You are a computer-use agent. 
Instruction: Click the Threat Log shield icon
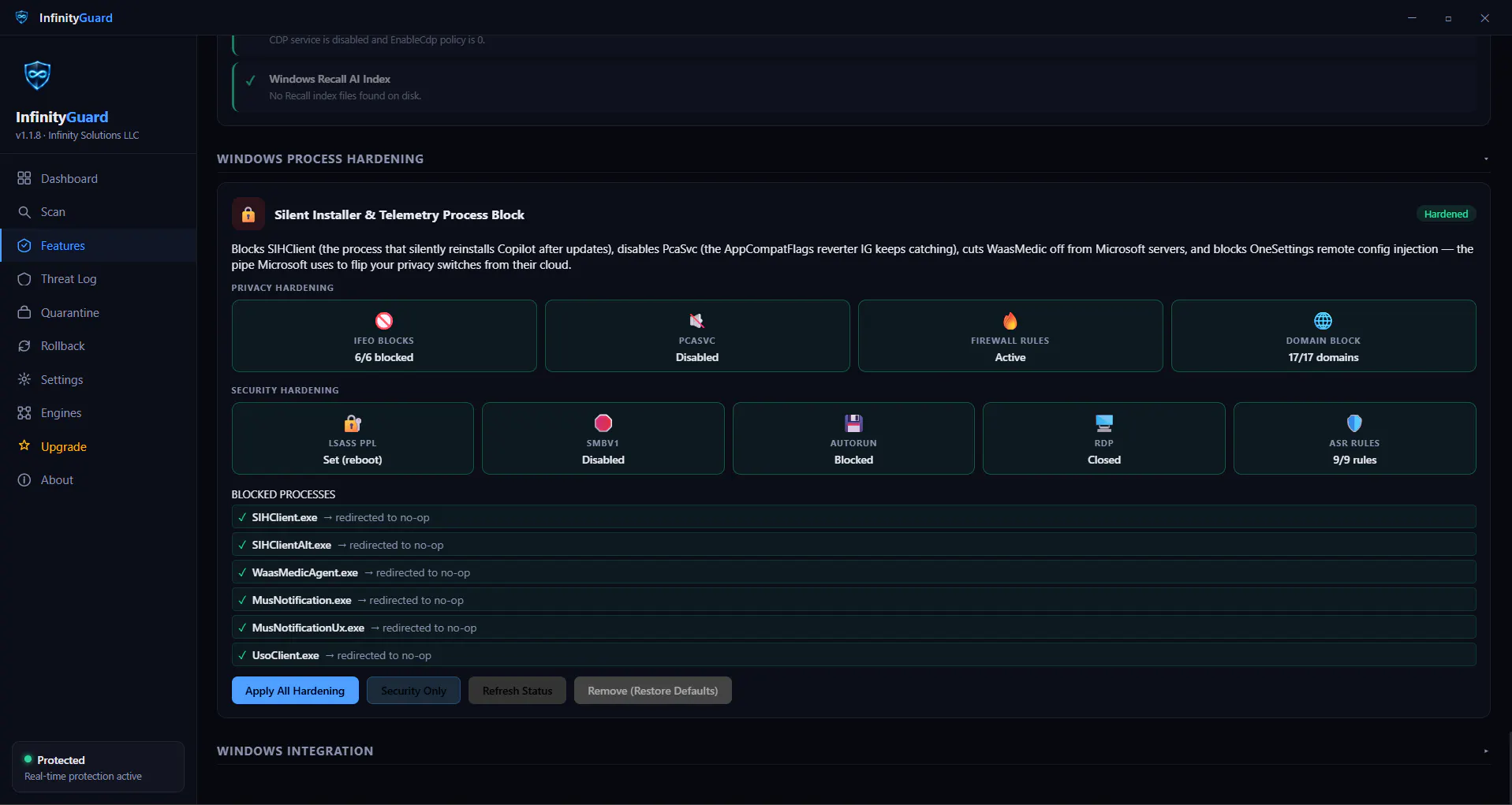(x=24, y=279)
